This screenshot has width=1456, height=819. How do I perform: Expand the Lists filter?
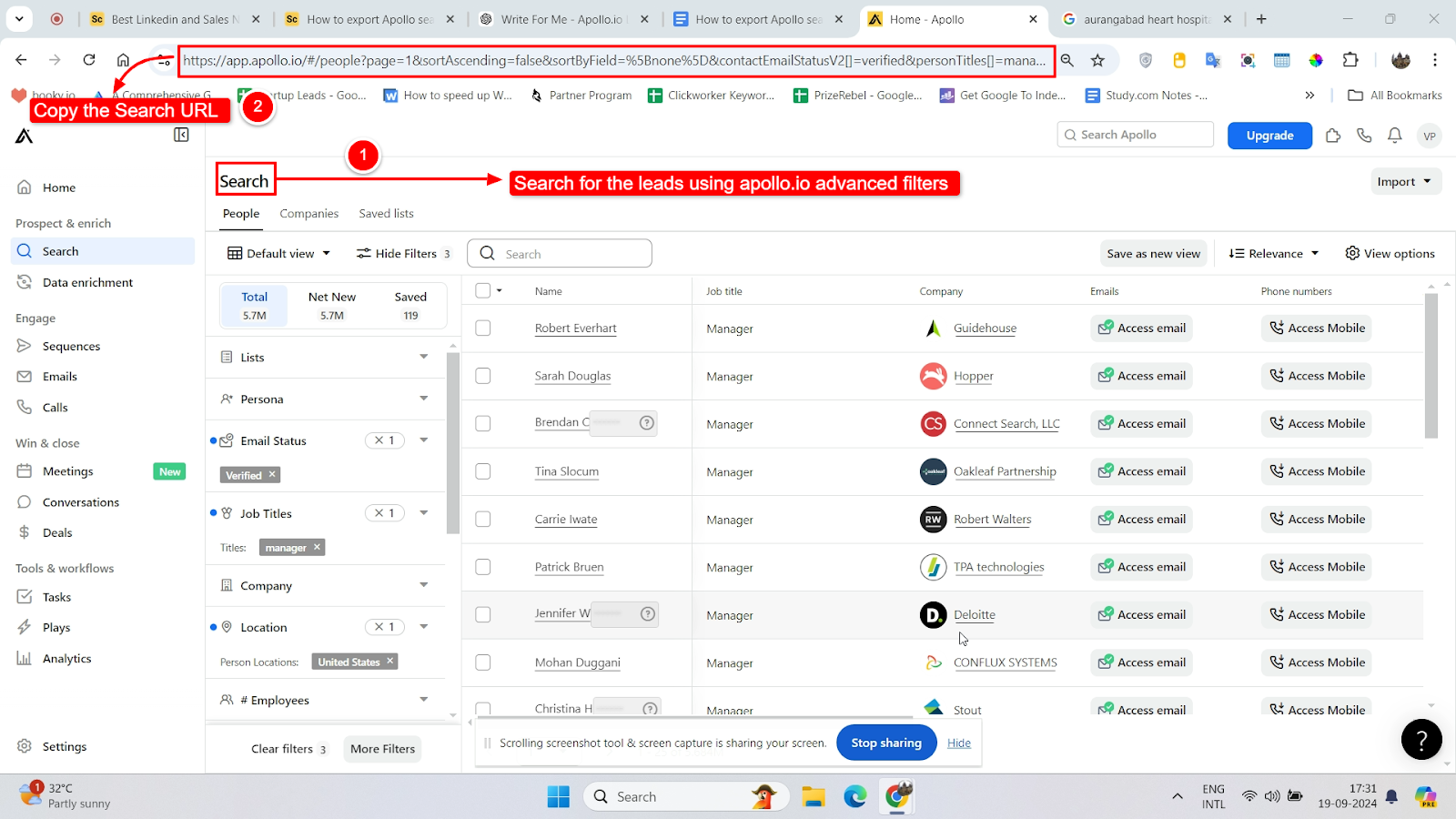click(x=423, y=357)
